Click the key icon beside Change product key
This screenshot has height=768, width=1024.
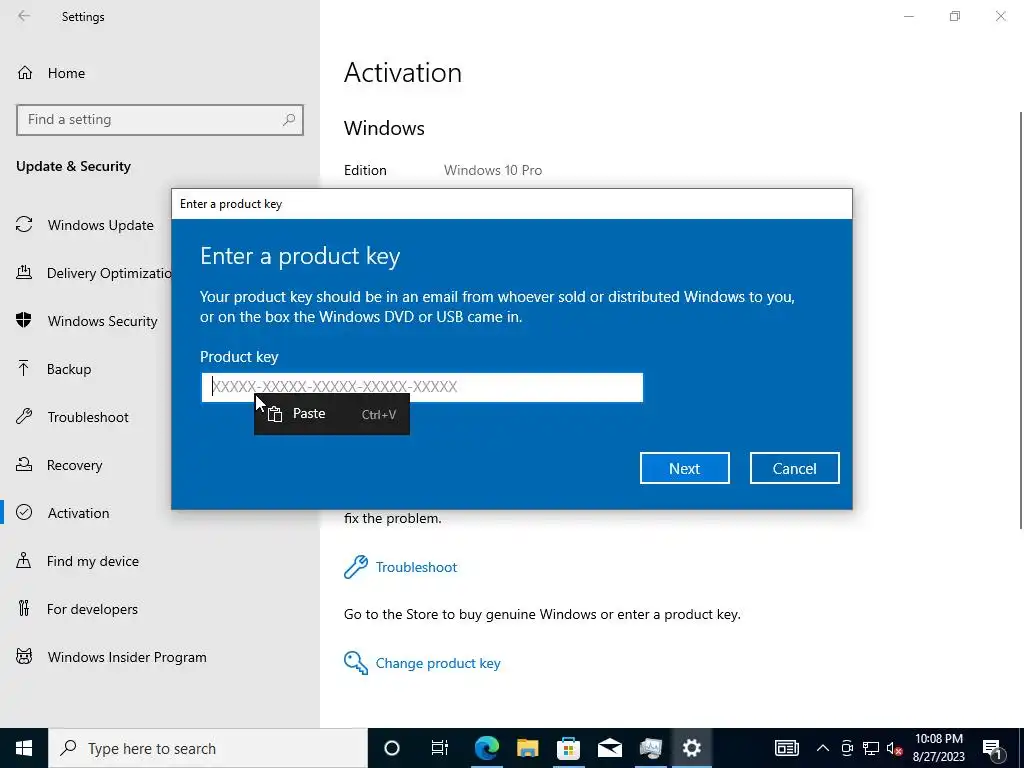pos(356,663)
